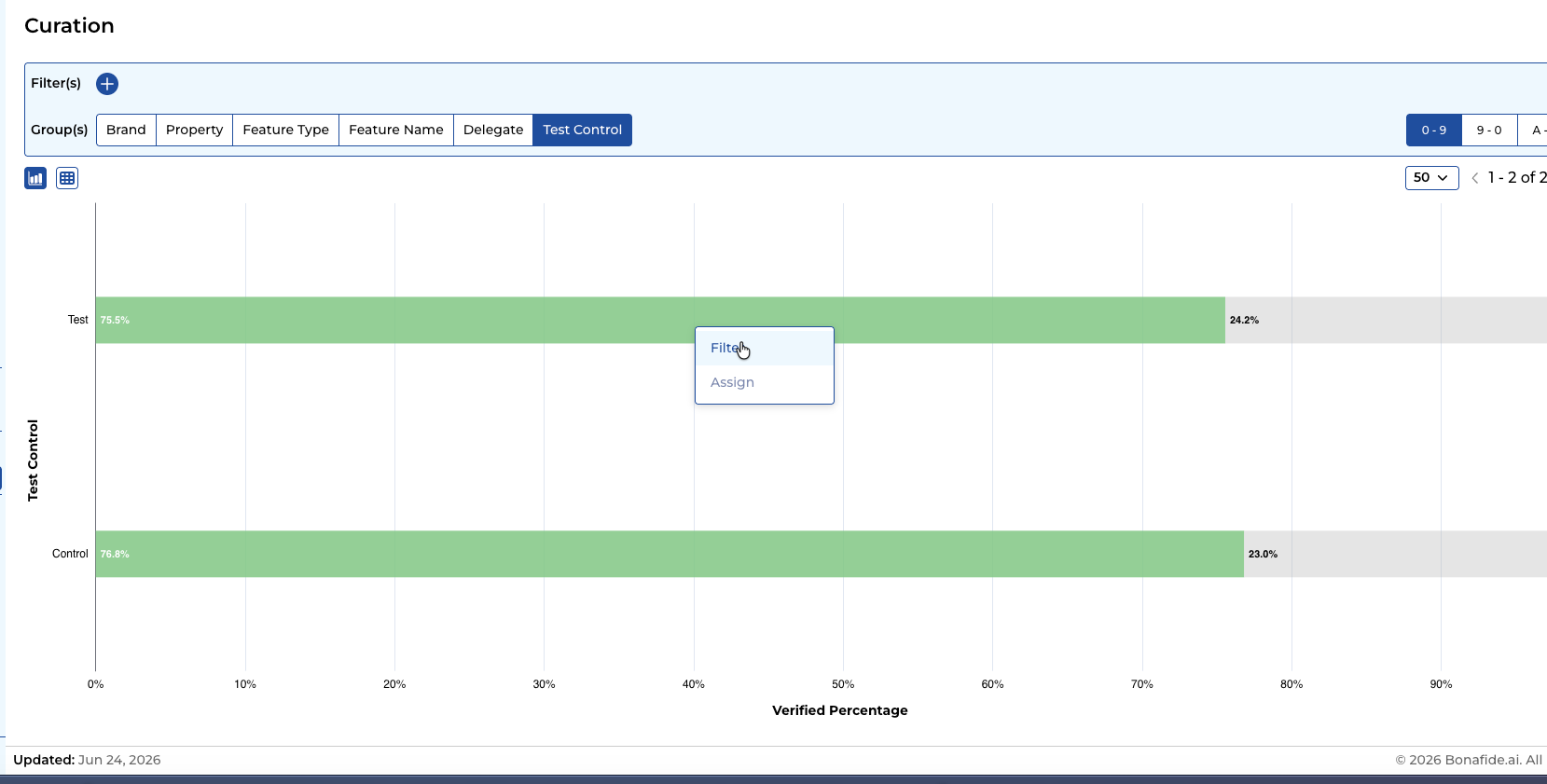Group by Feature Name

tap(396, 130)
